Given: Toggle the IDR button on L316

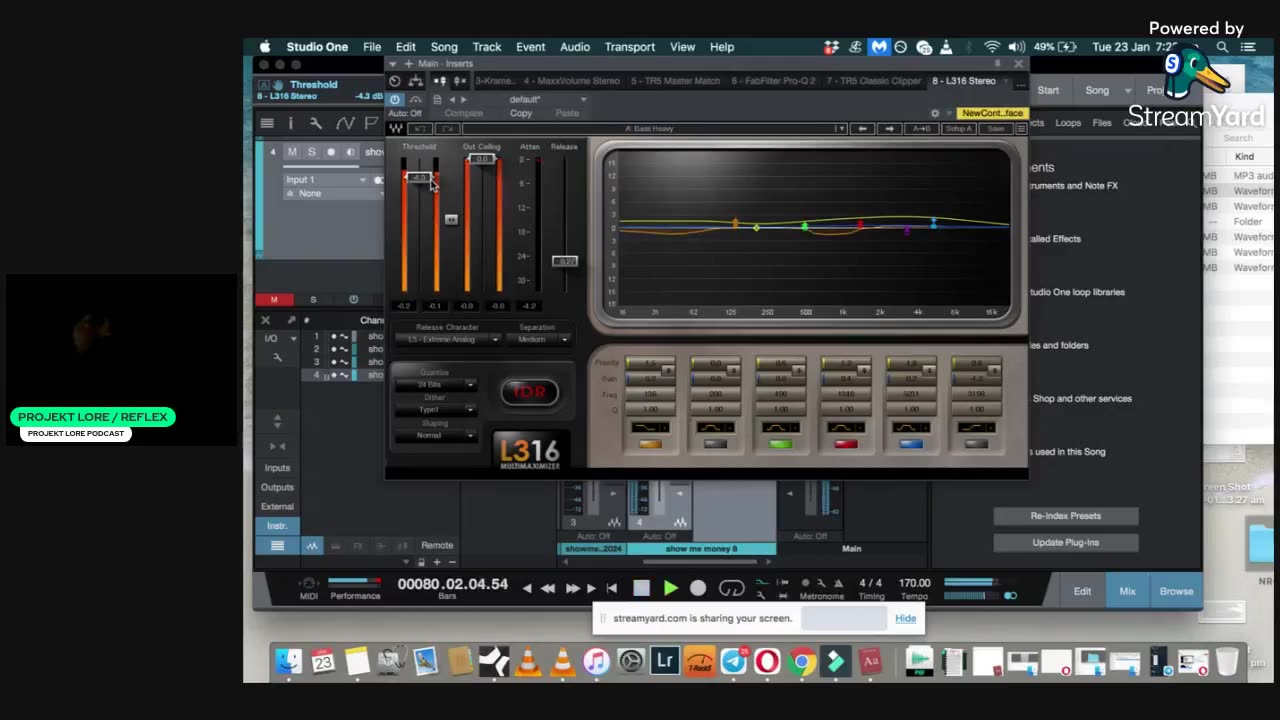Looking at the screenshot, I should pos(529,392).
